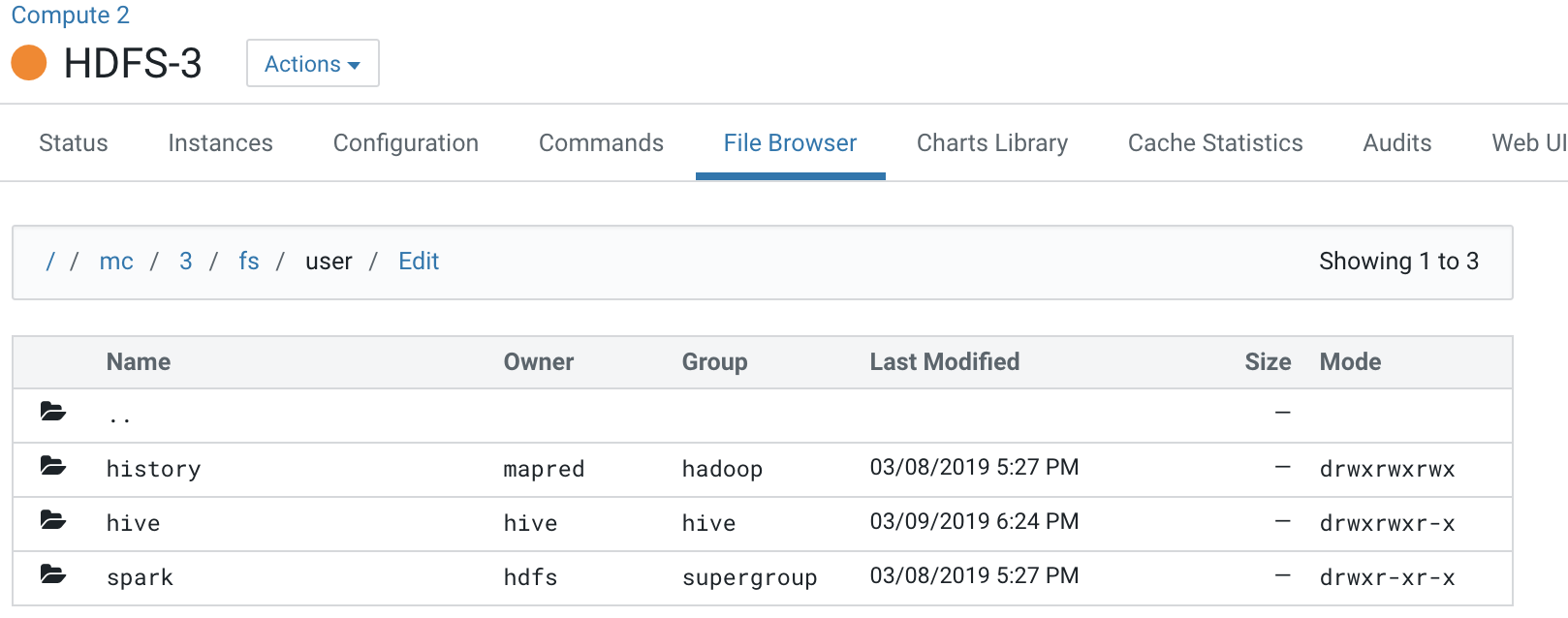View the Cache Statistics tab
The height and width of the screenshot is (618, 1568).
pos(1214,143)
